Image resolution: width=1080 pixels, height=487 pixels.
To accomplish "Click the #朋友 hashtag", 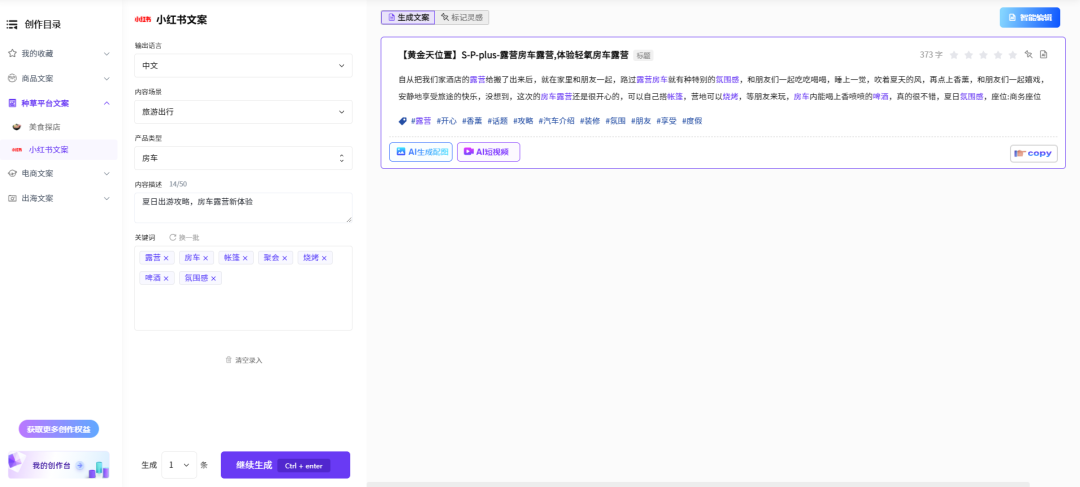I will 641,121.
